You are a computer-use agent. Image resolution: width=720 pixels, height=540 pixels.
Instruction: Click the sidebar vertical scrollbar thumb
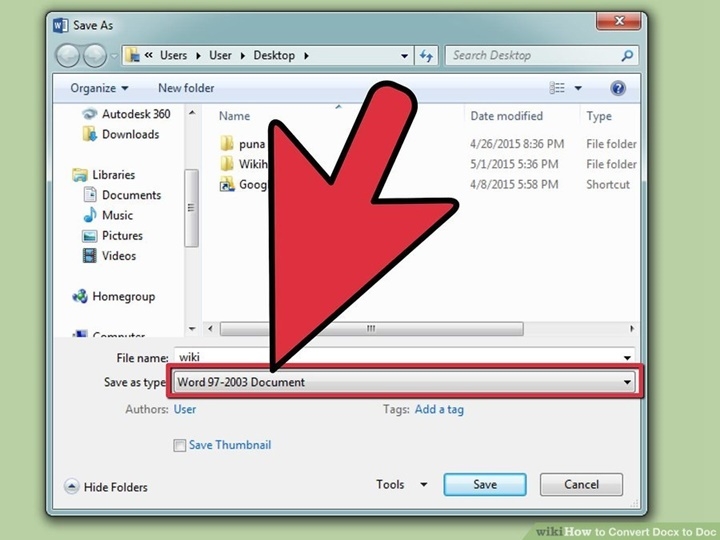point(191,208)
